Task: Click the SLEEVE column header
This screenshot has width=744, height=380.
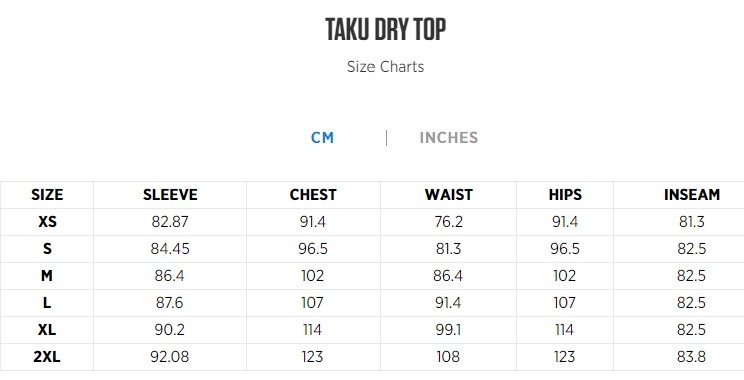Action: coord(170,195)
